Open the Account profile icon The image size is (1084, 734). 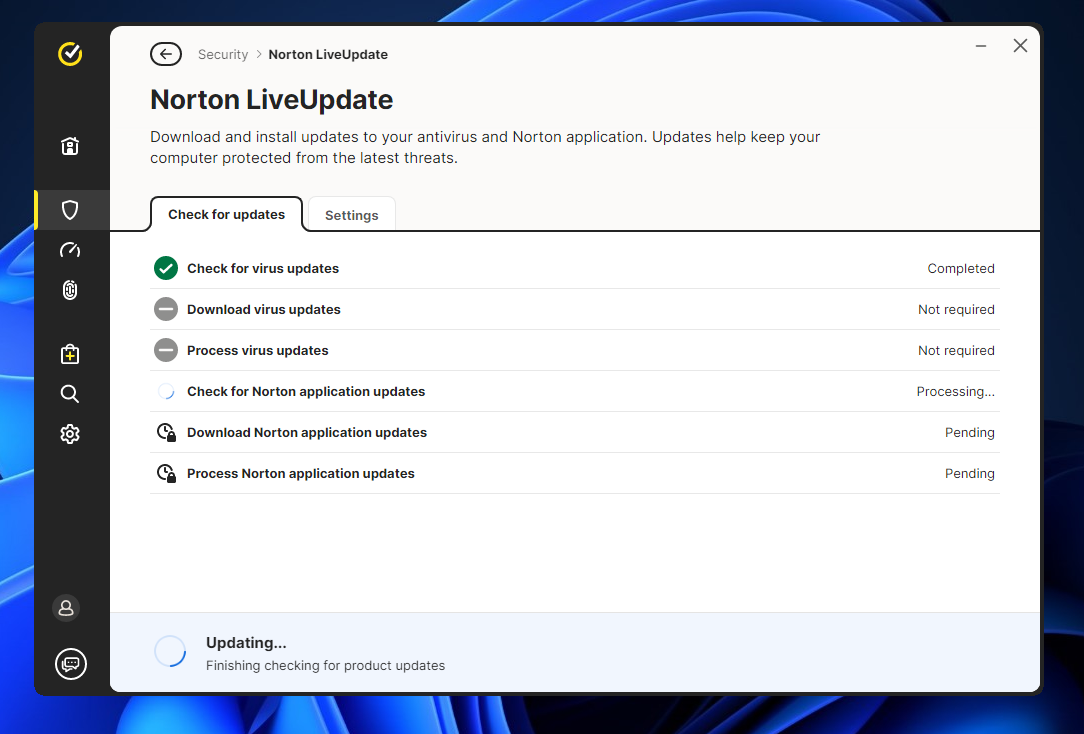point(66,608)
